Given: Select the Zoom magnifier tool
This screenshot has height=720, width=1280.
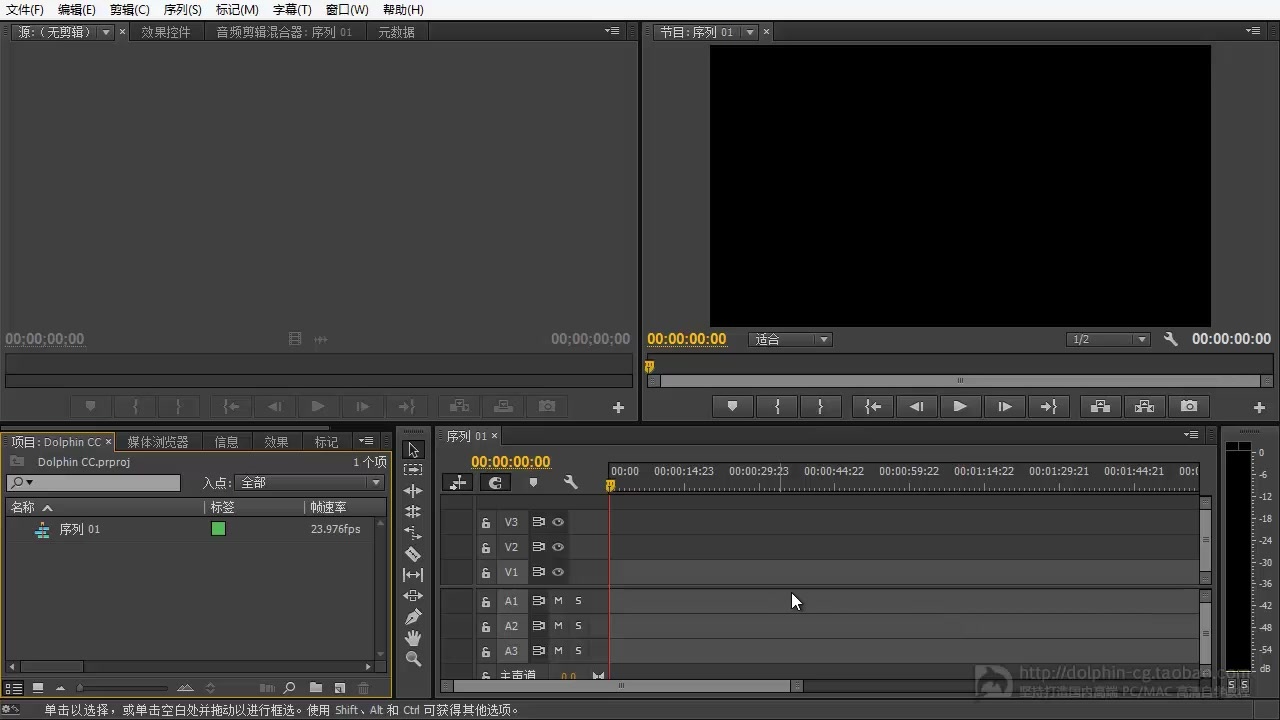Looking at the screenshot, I should [413, 659].
